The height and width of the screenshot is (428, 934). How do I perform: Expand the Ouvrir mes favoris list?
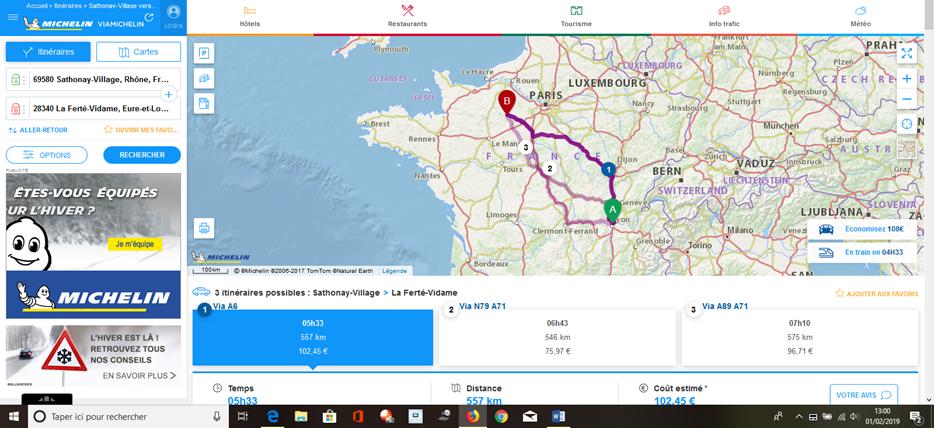point(141,130)
